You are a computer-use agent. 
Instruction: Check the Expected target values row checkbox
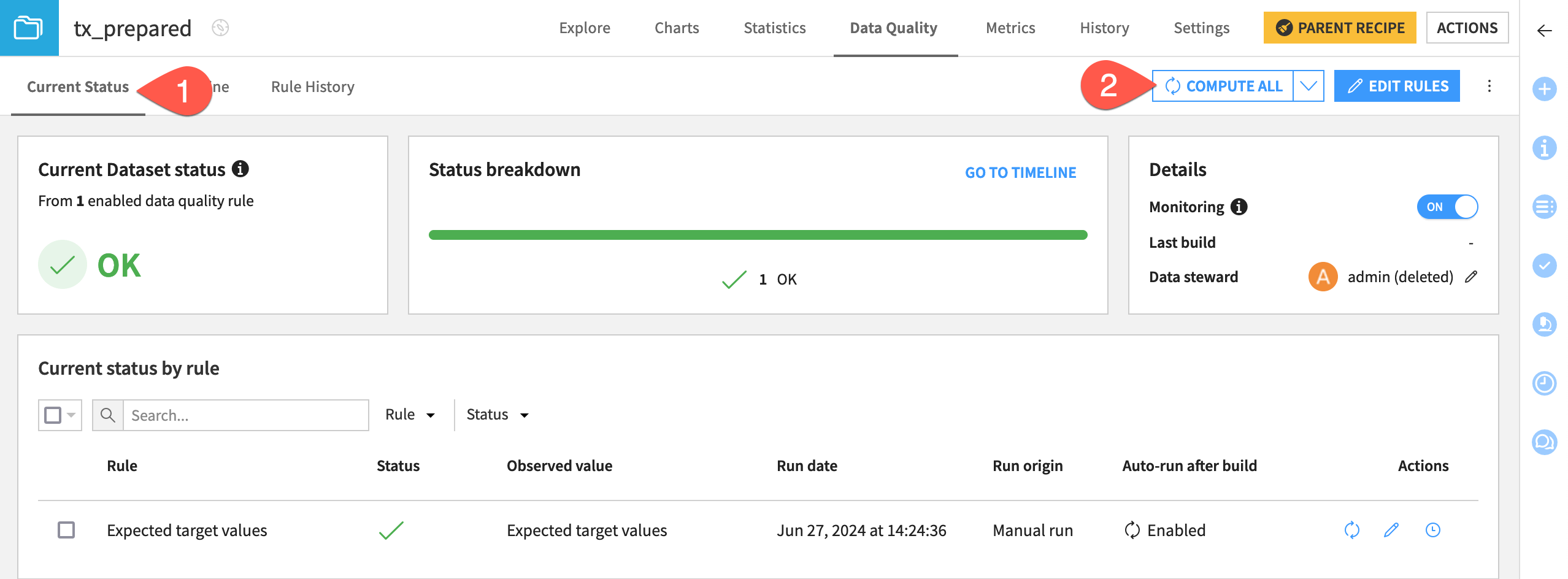tap(66, 530)
